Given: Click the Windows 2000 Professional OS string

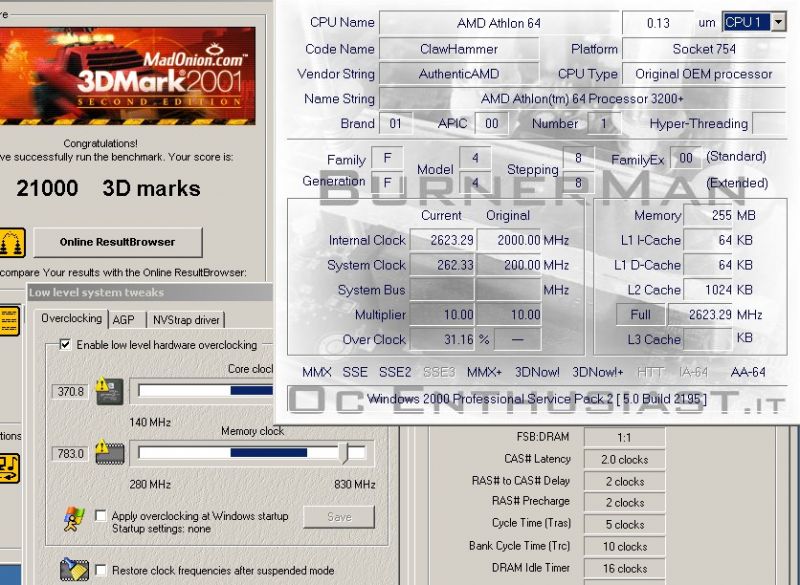Looking at the screenshot, I should tap(537, 399).
